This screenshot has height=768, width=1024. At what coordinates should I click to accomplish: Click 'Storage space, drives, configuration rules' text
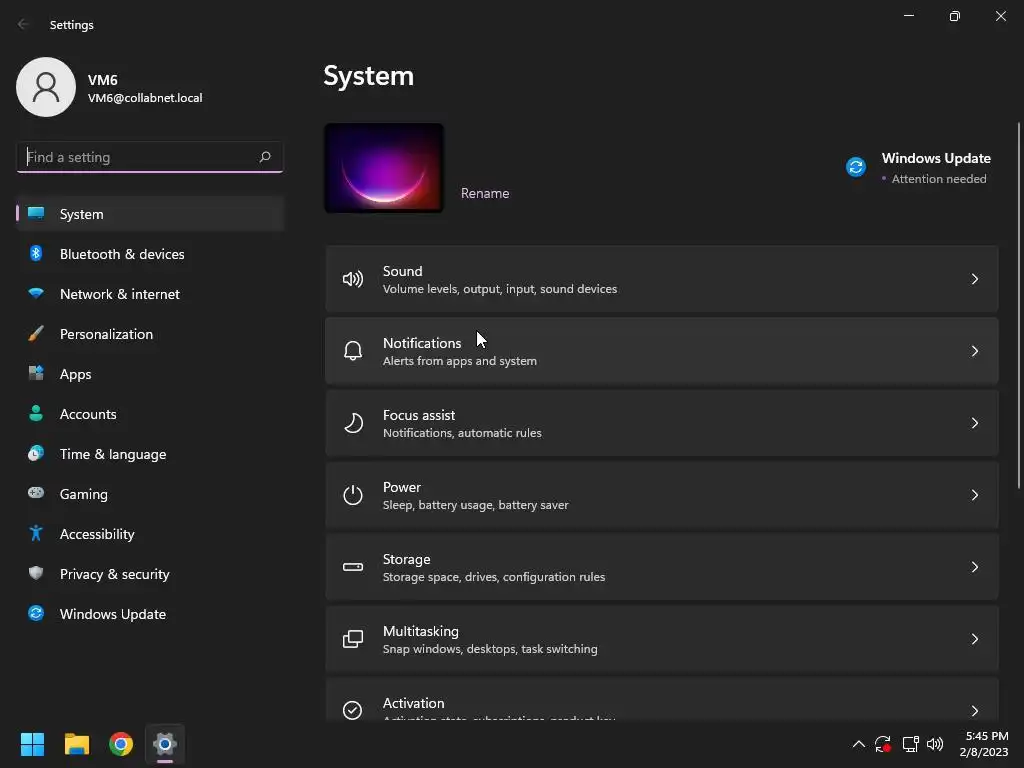pos(494,577)
